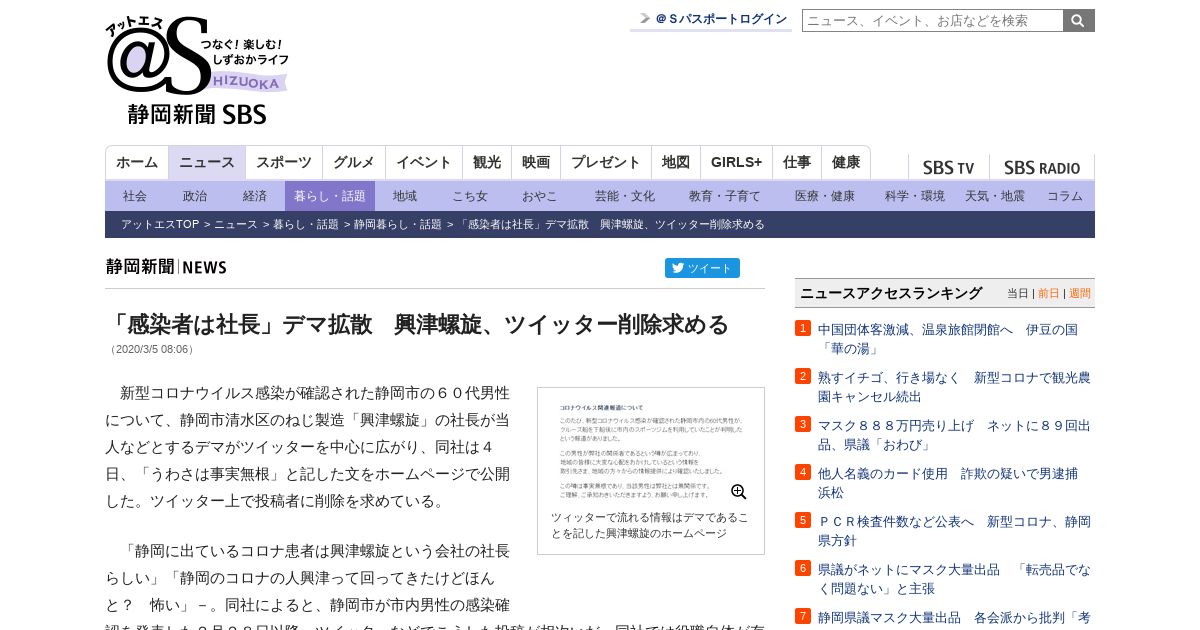The width and height of the screenshot is (1200, 630).
Task: Open the GIRLS+ tab
Action: click(x=737, y=163)
